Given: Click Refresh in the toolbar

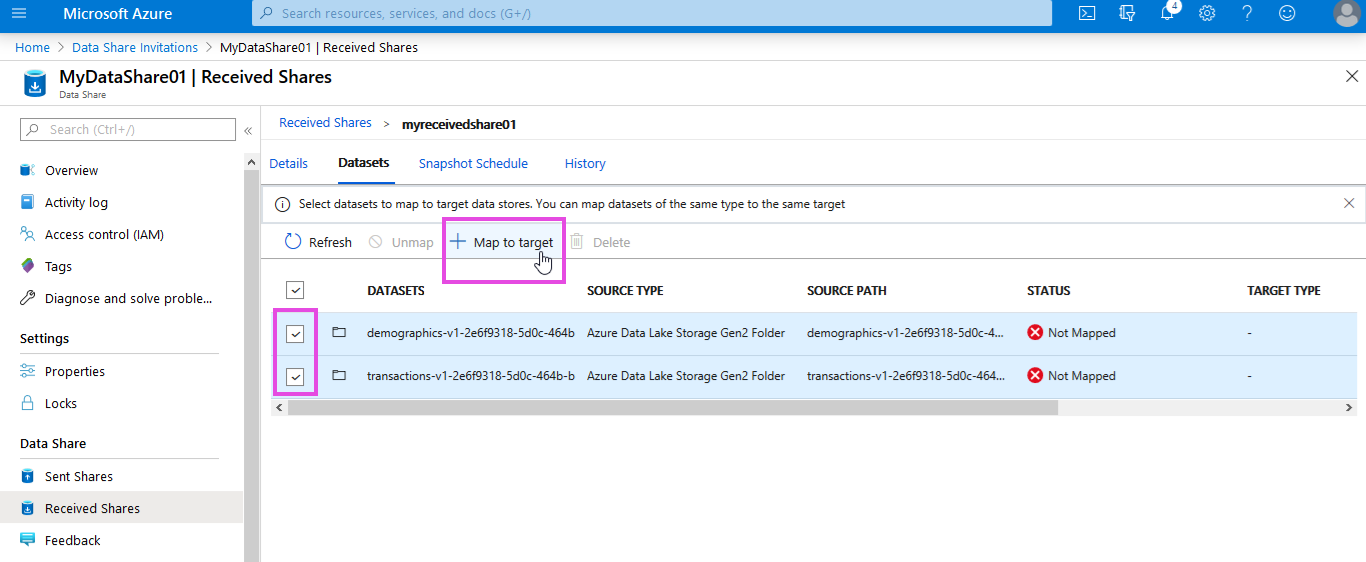Looking at the screenshot, I should pos(318,242).
